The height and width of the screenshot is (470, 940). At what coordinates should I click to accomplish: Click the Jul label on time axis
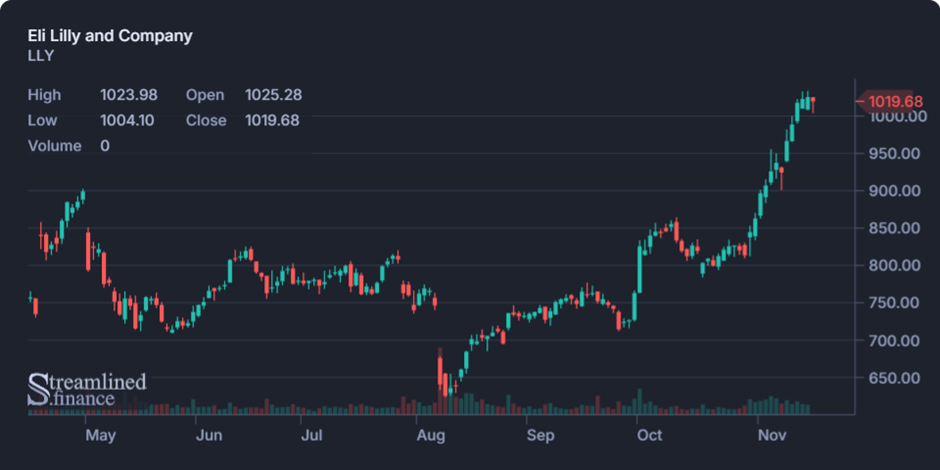click(x=312, y=435)
